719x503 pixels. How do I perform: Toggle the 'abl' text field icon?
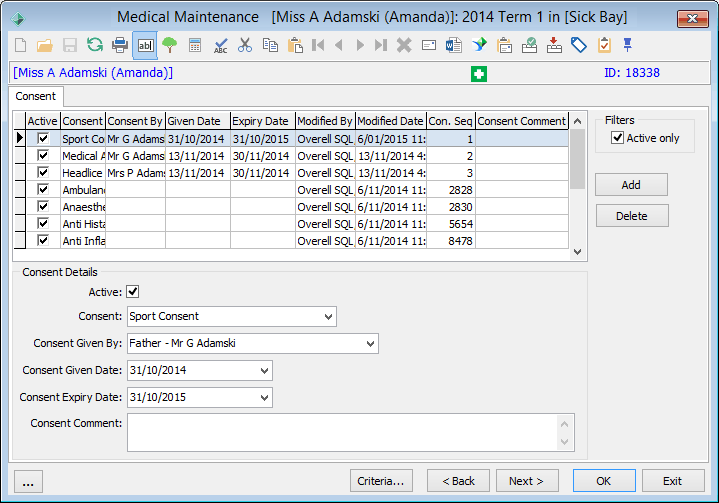[x=145, y=45]
